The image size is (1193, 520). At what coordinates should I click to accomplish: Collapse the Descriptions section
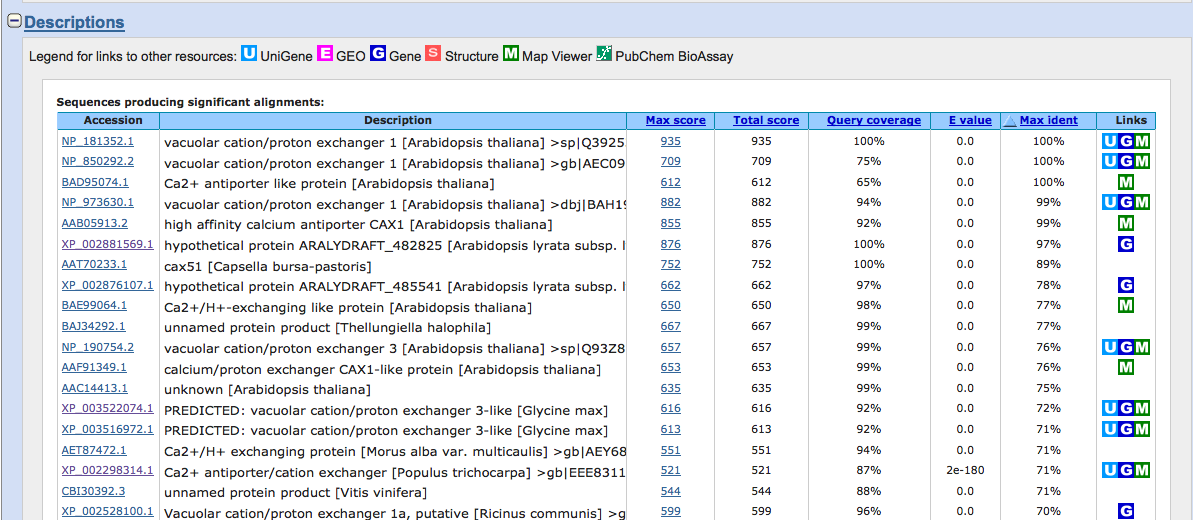[x=14, y=22]
